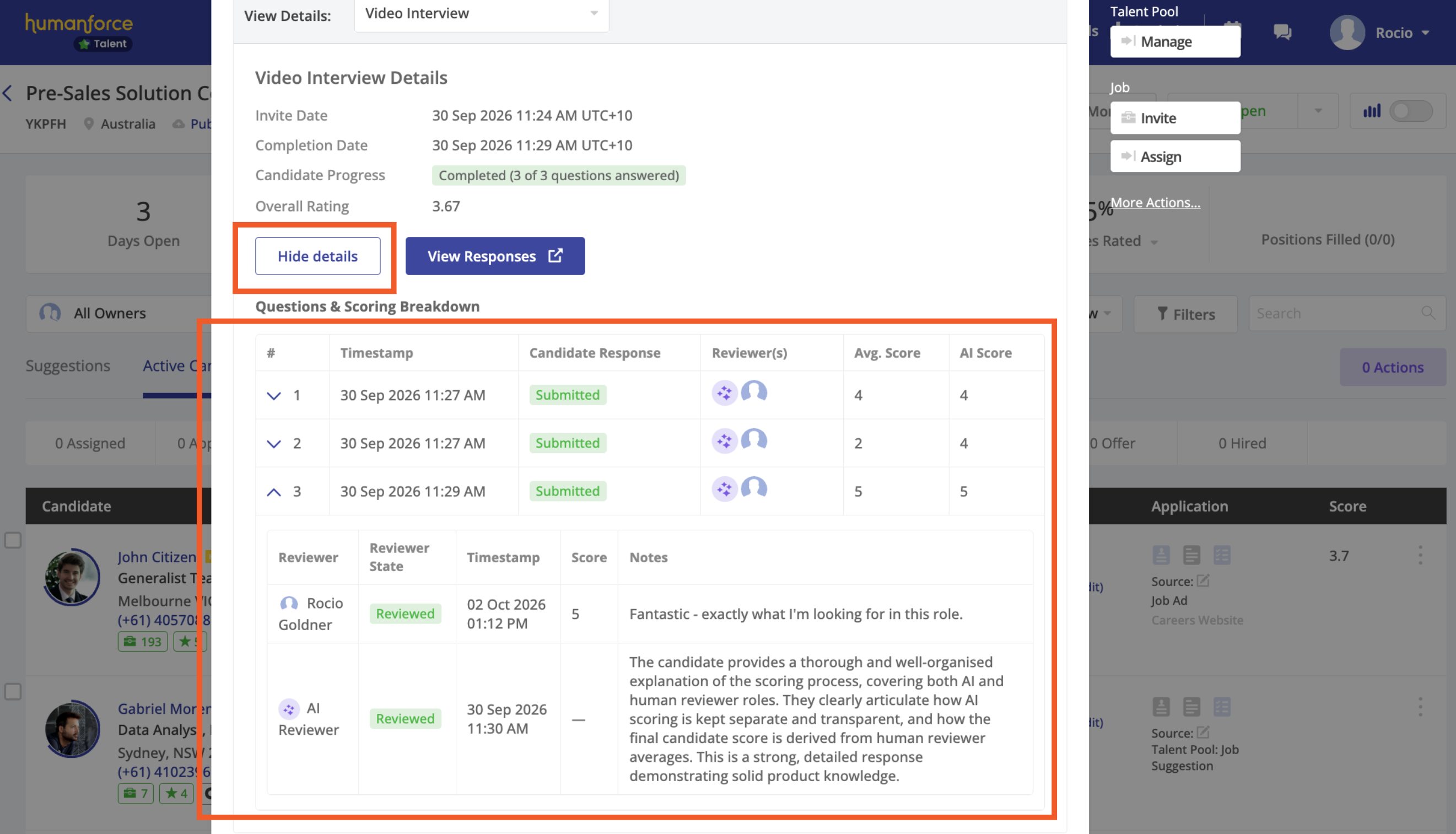Click the human reviewer avatar in row 2
Viewport: 1456px width, 834px height.
(x=754, y=440)
